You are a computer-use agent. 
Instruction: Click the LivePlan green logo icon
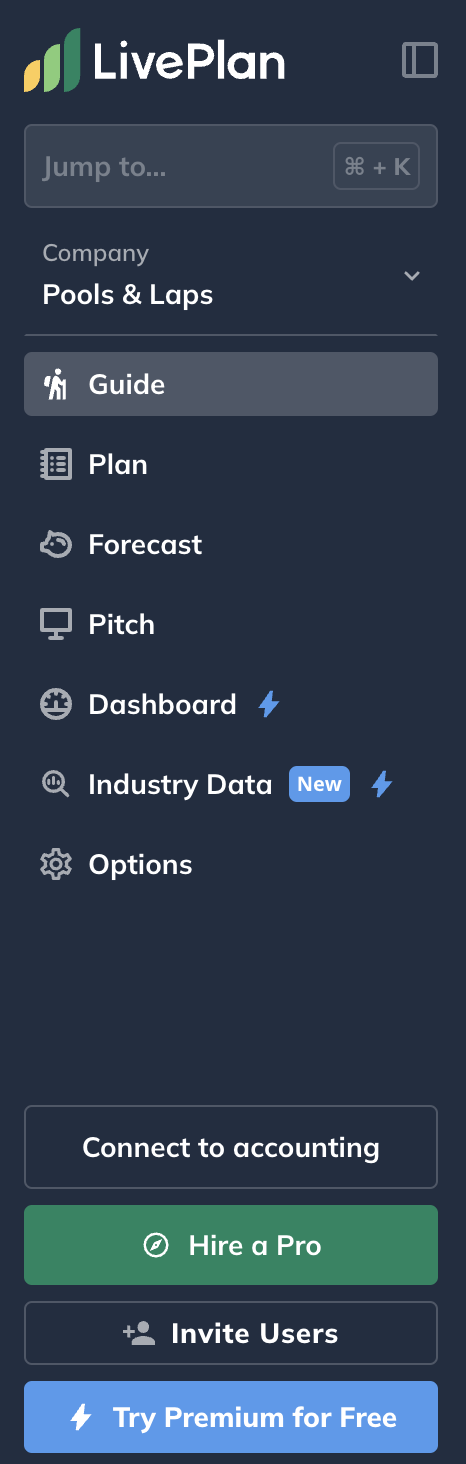53,60
